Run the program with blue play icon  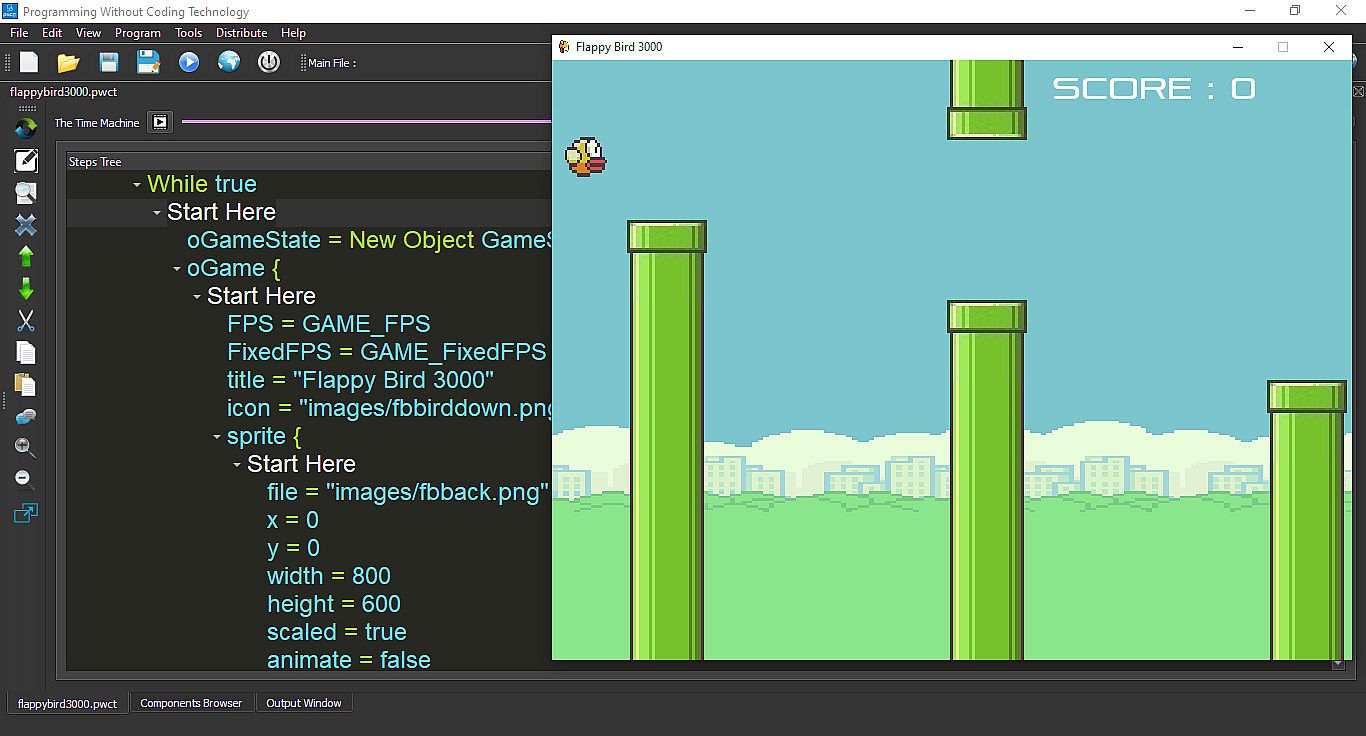[x=189, y=62]
